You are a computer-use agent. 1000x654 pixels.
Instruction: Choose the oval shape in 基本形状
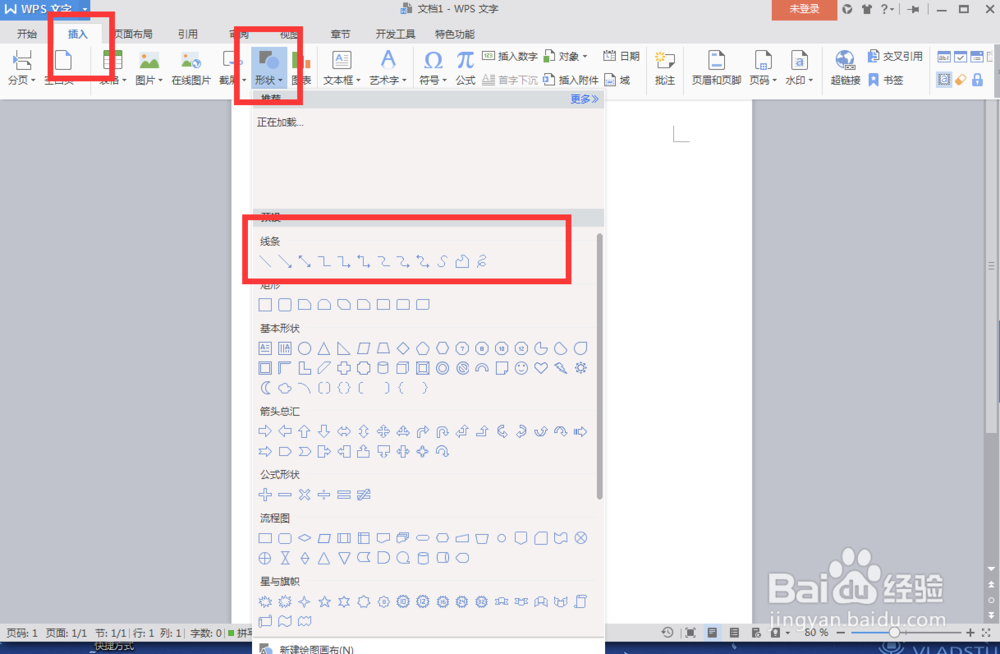305,348
